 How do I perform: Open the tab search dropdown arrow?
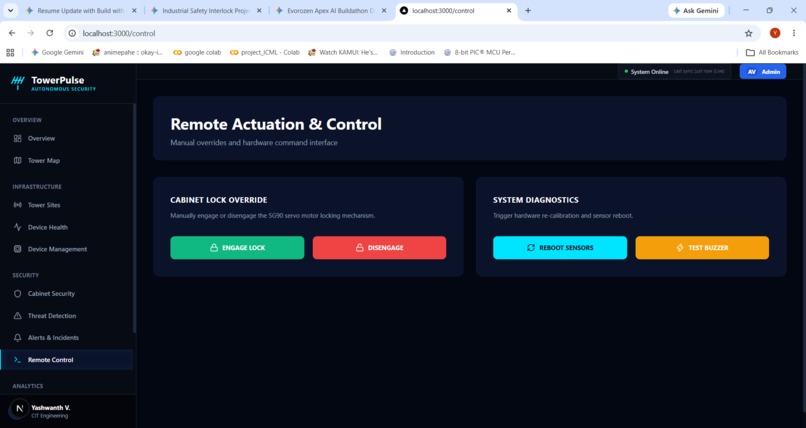click(x=10, y=10)
